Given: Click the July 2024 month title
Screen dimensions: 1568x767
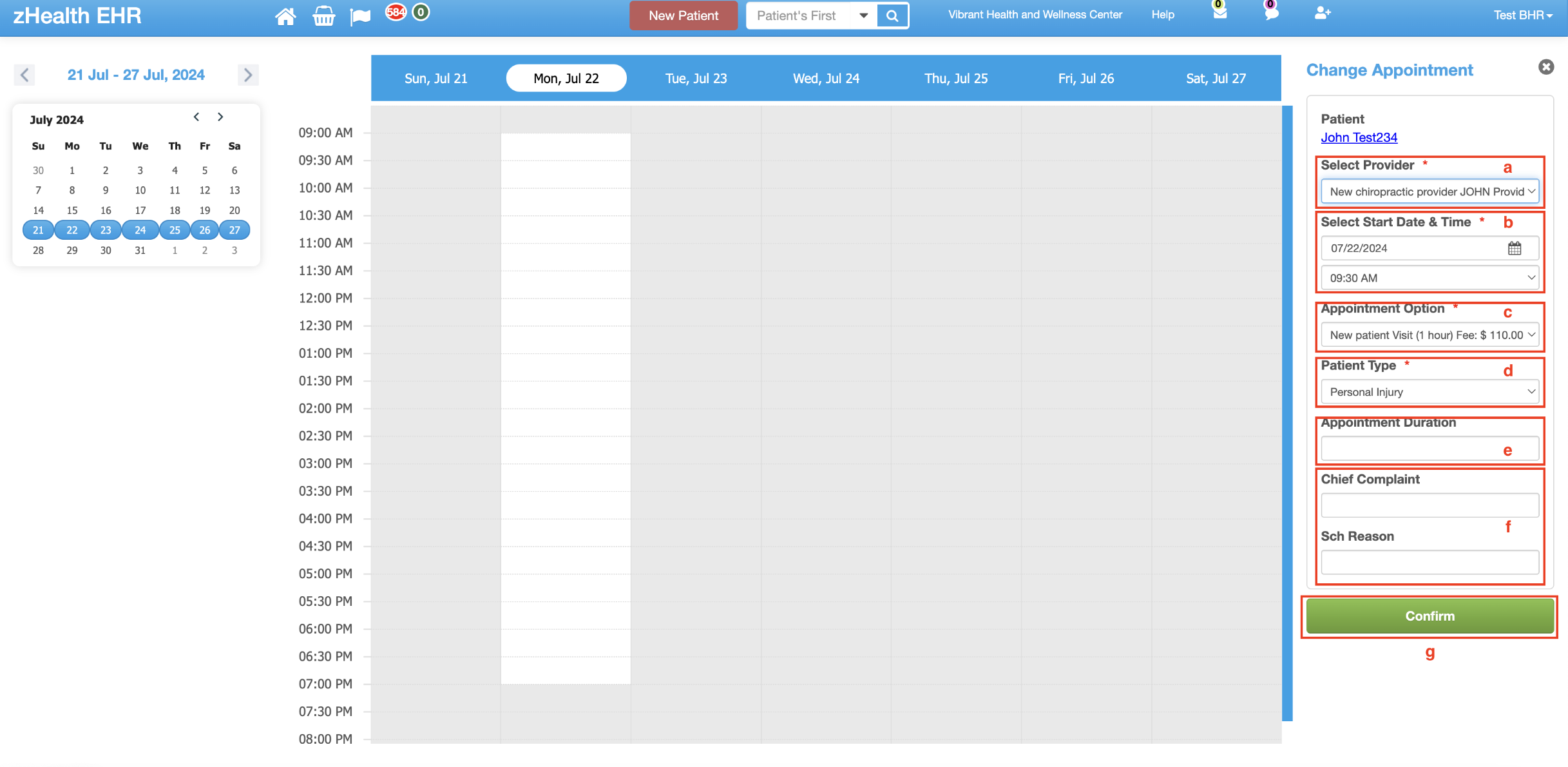Looking at the screenshot, I should click(57, 120).
